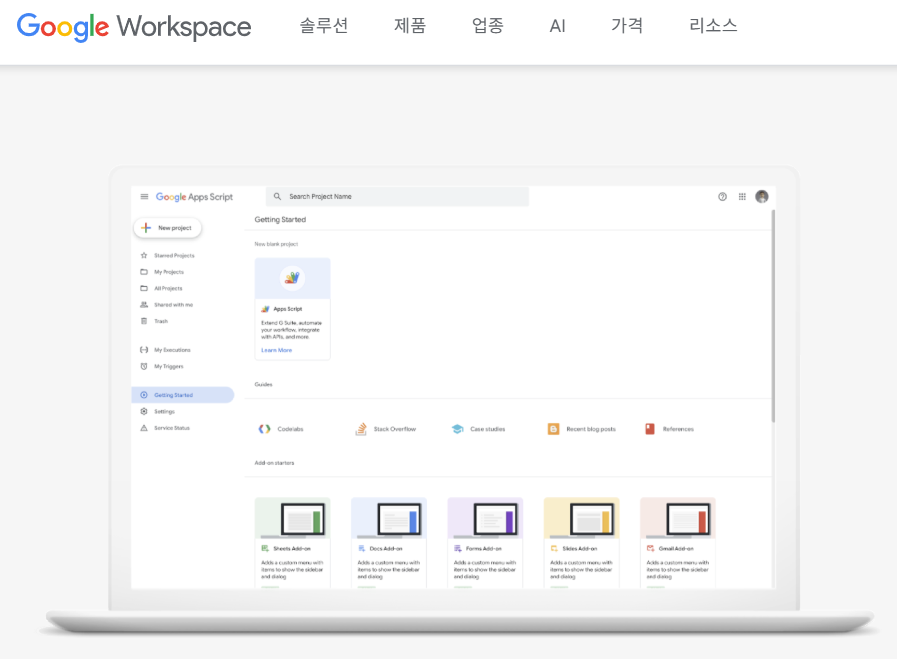Image resolution: width=897 pixels, height=659 pixels.
Task: Open the 솔루션 menu
Action: pos(324,25)
